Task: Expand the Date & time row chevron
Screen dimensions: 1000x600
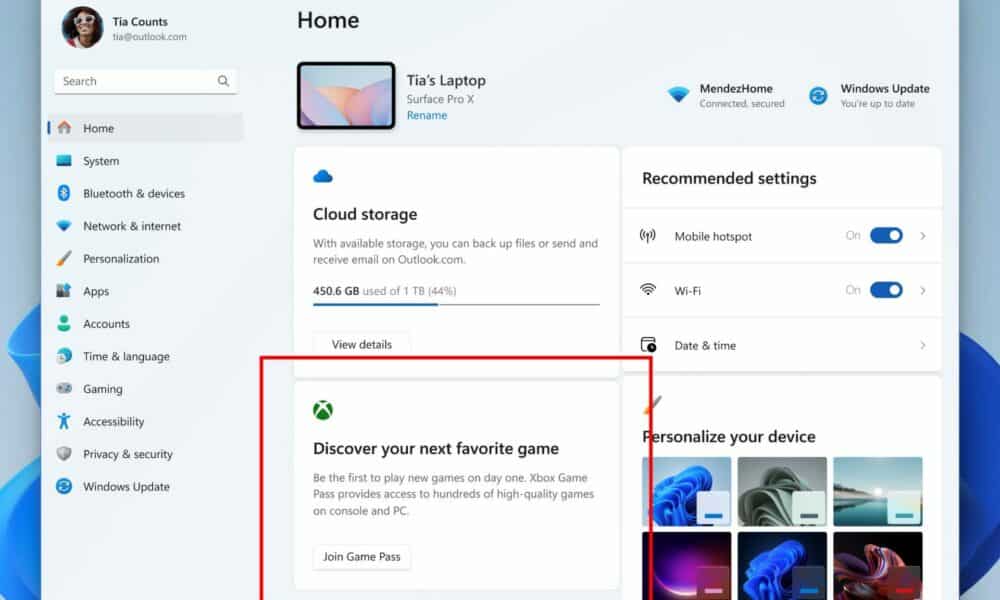Action: [x=923, y=345]
